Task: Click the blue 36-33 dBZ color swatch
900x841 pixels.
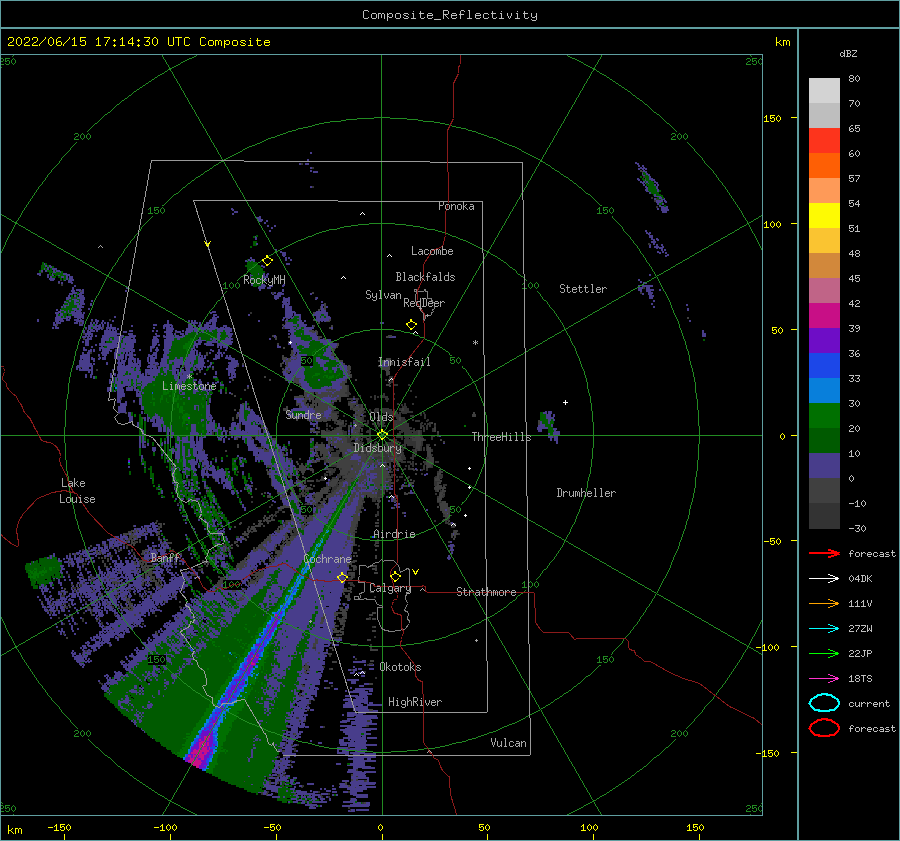Action: coord(824,366)
